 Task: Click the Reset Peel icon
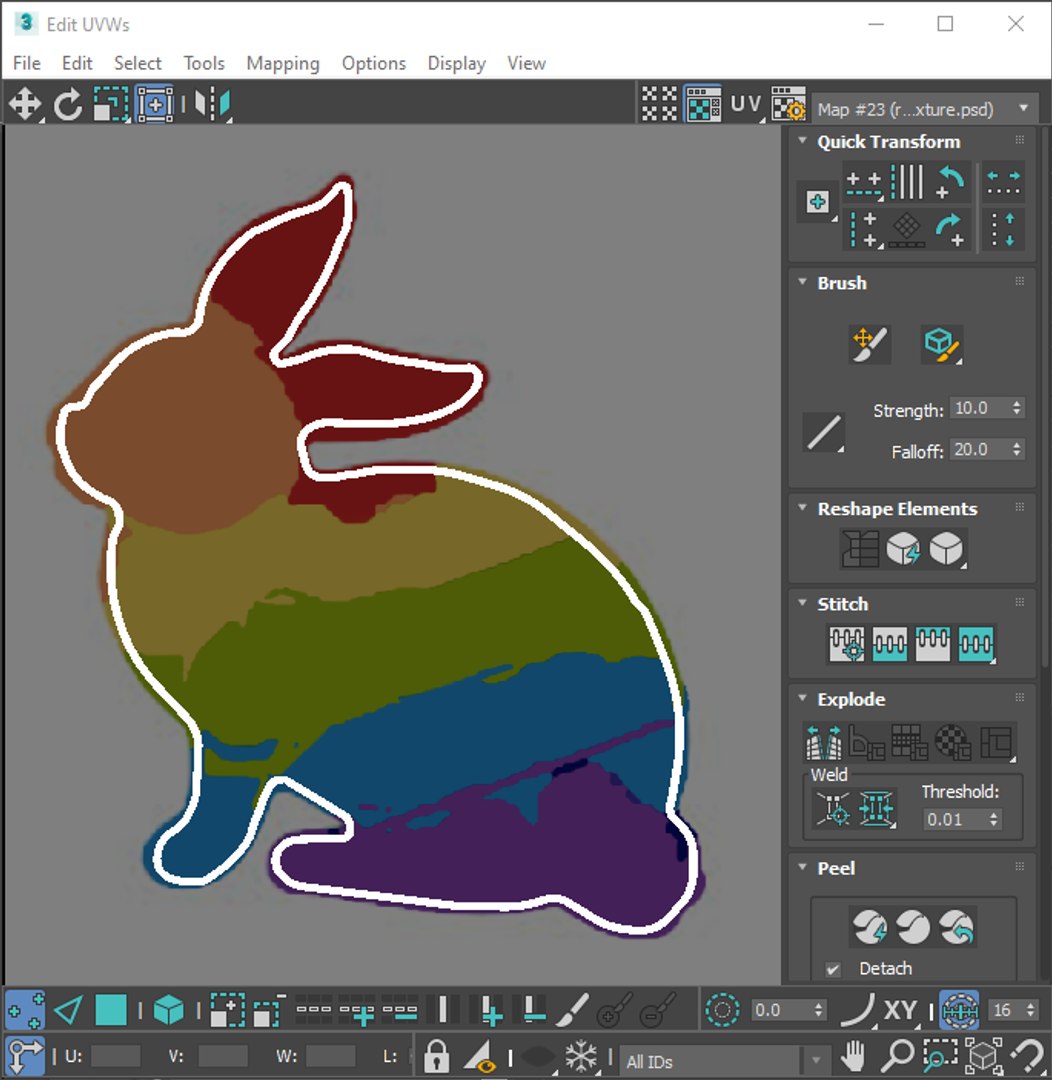[957, 926]
